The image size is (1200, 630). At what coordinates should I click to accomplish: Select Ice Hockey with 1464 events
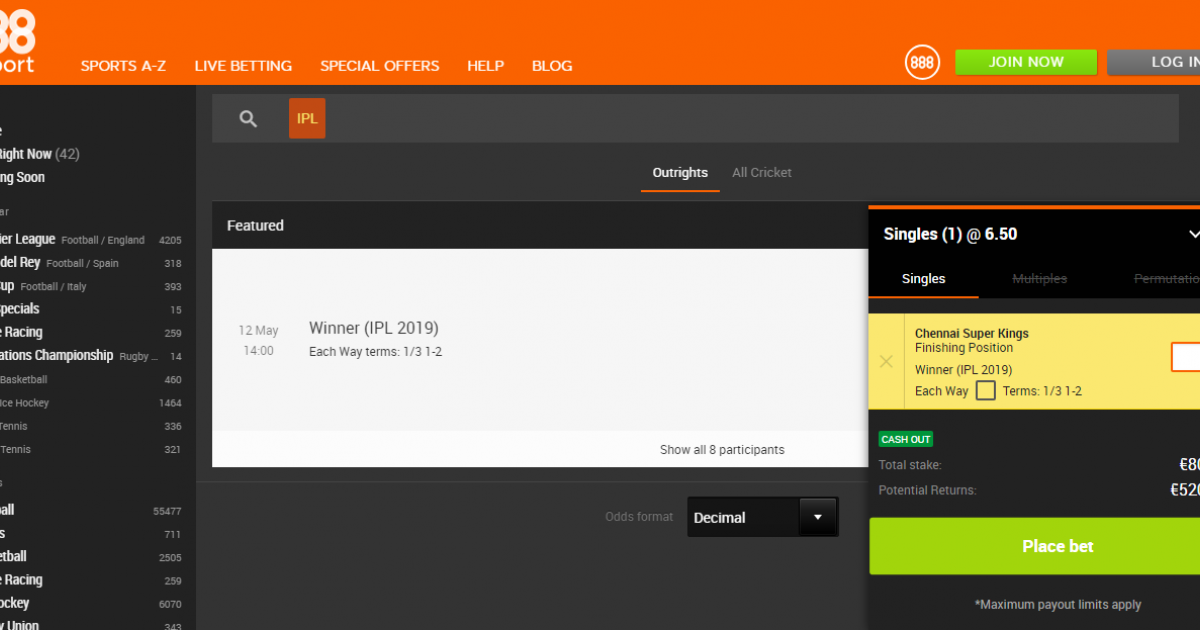[91, 403]
